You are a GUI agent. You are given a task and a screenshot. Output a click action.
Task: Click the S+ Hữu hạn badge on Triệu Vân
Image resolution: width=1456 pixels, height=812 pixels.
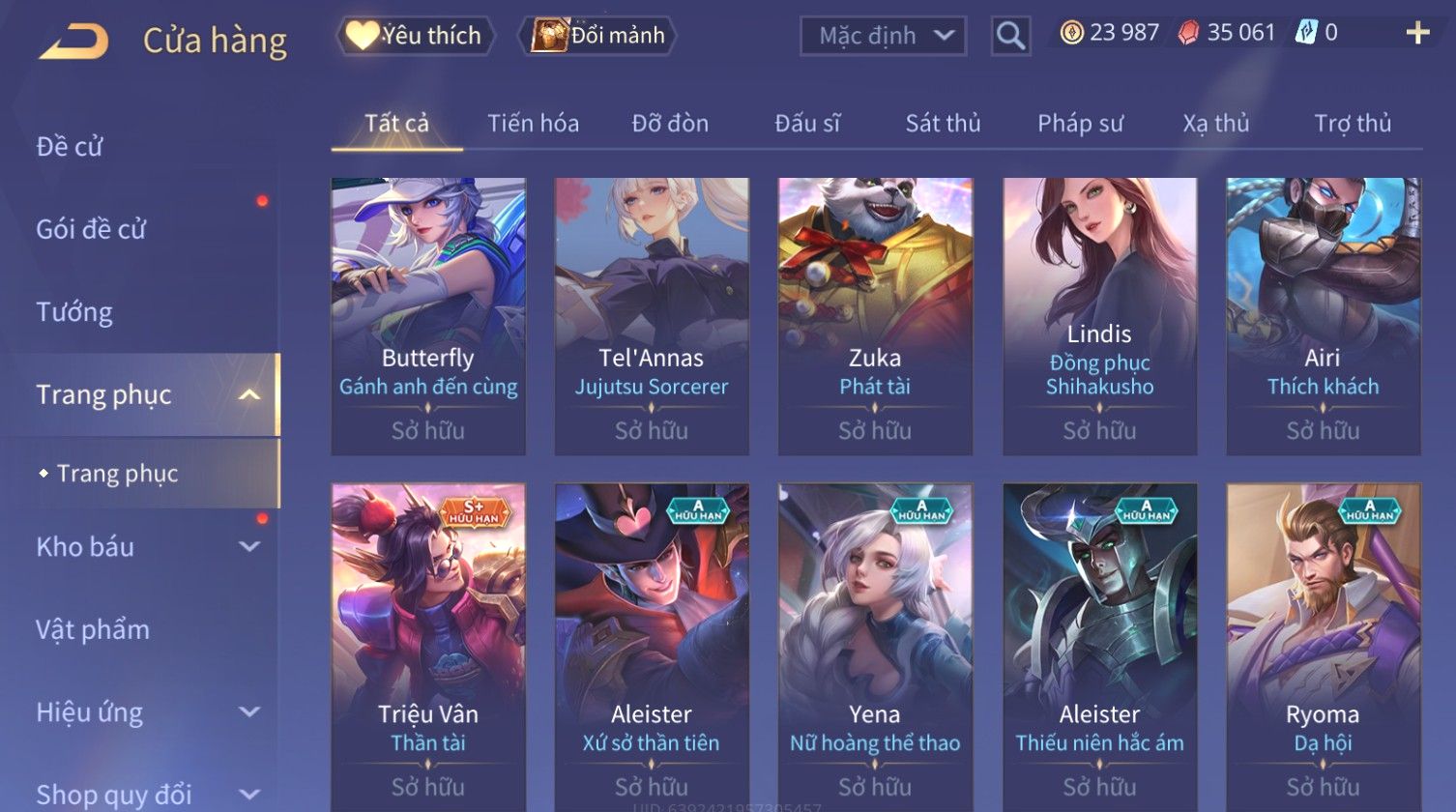coord(473,512)
